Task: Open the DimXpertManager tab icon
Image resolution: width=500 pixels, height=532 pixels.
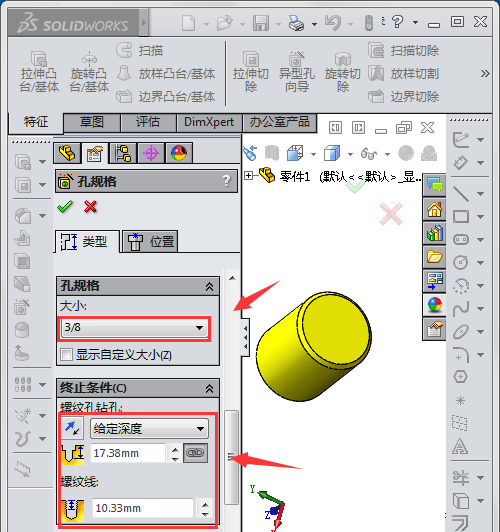Action: [x=151, y=153]
